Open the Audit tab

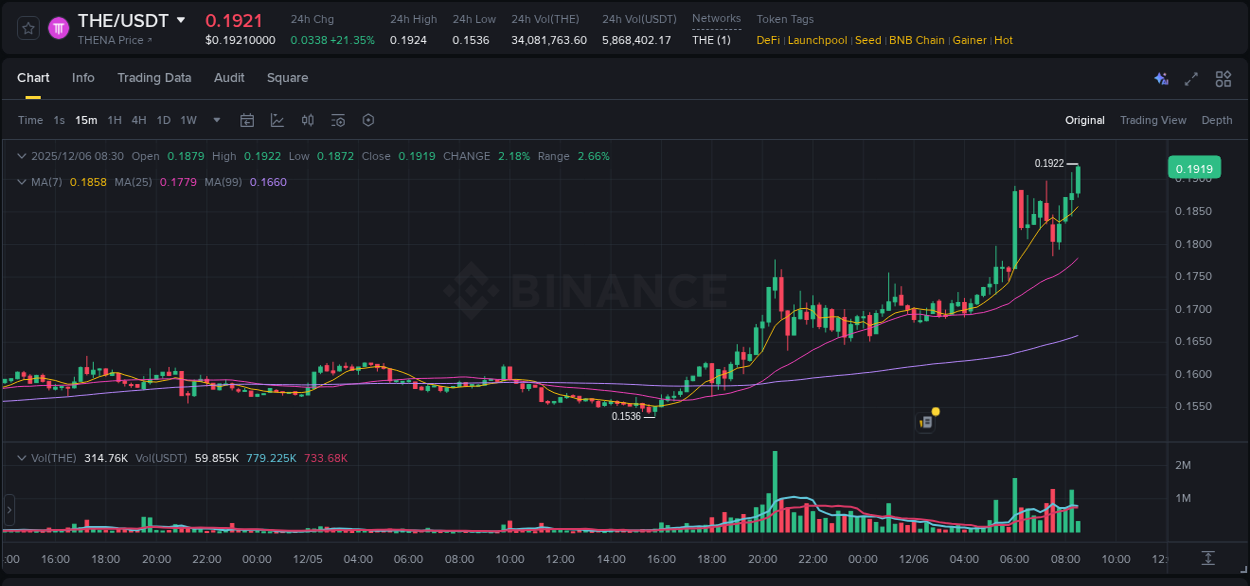pyautogui.click(x=229, y=77)
